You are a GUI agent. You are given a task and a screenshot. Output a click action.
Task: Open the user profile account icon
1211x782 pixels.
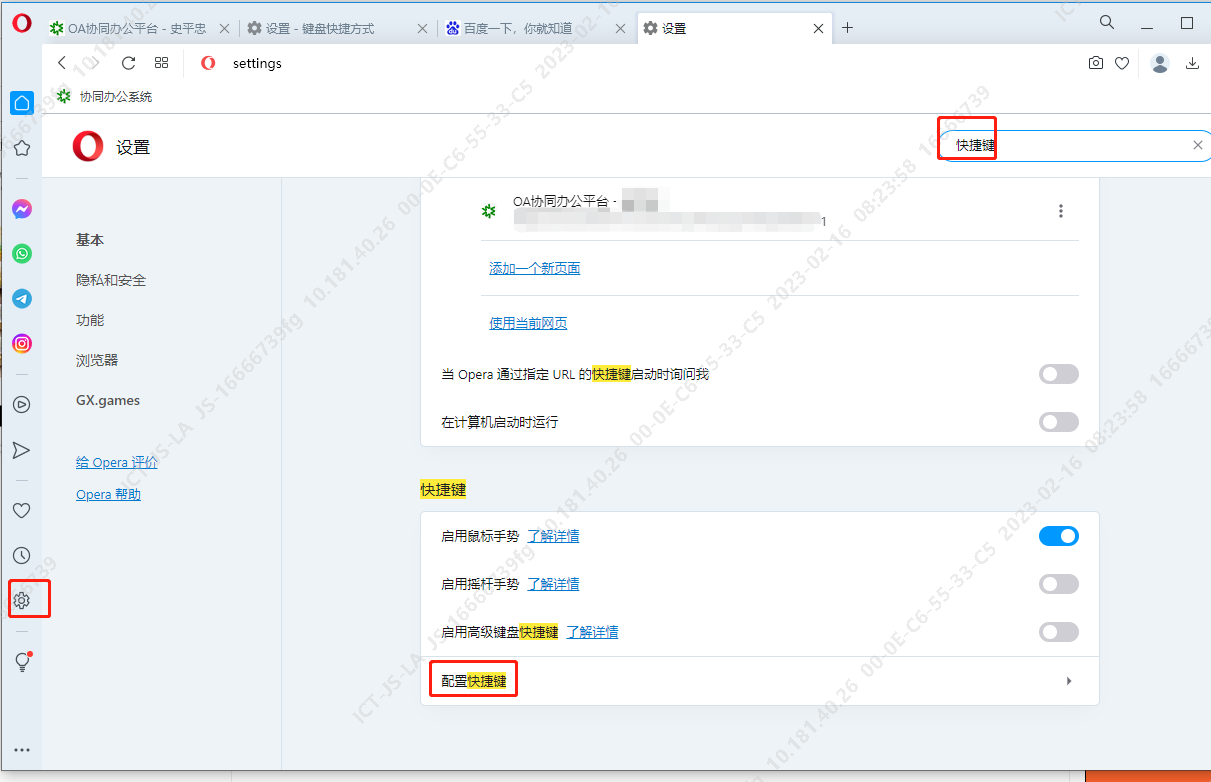(1160, 63)
